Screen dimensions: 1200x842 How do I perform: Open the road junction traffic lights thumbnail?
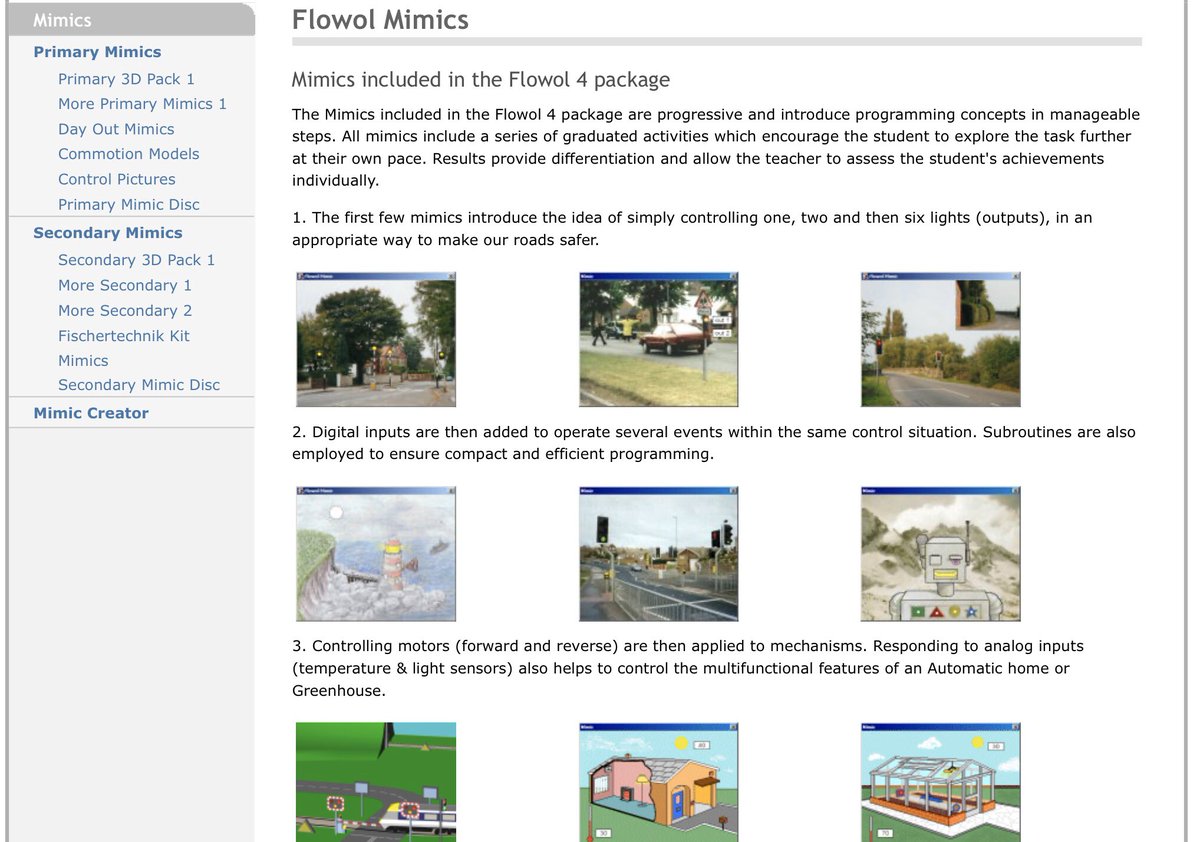(x=658, y=554)
